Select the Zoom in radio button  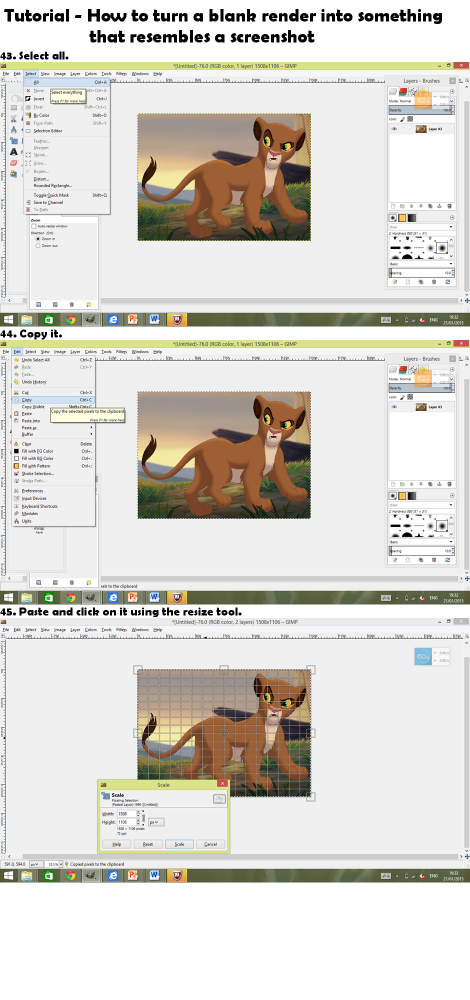pyautogui.click(x=38, y=239)
